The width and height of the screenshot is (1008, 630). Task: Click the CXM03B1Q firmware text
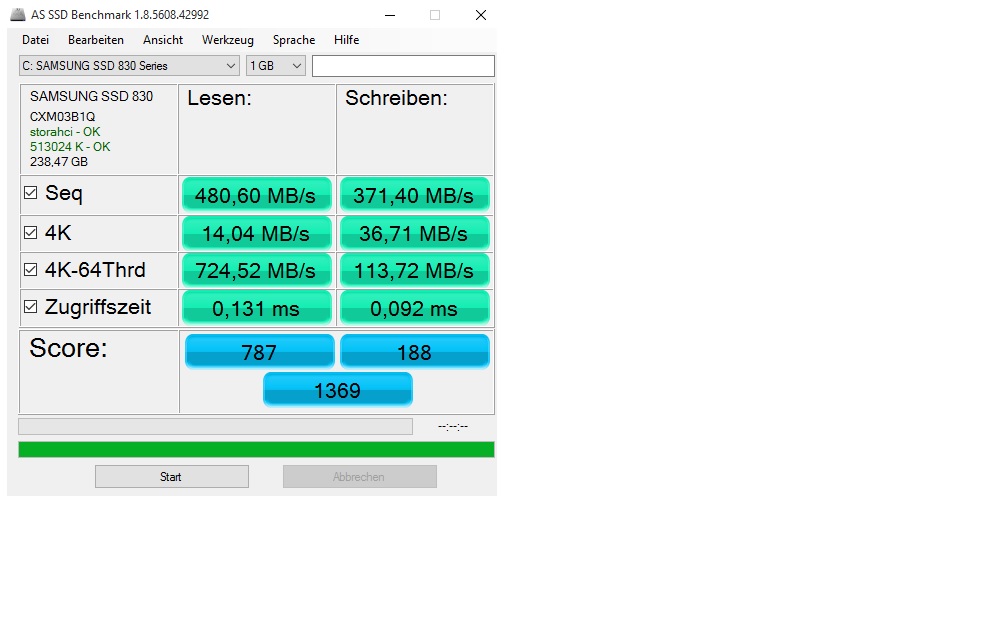point(62,116)
